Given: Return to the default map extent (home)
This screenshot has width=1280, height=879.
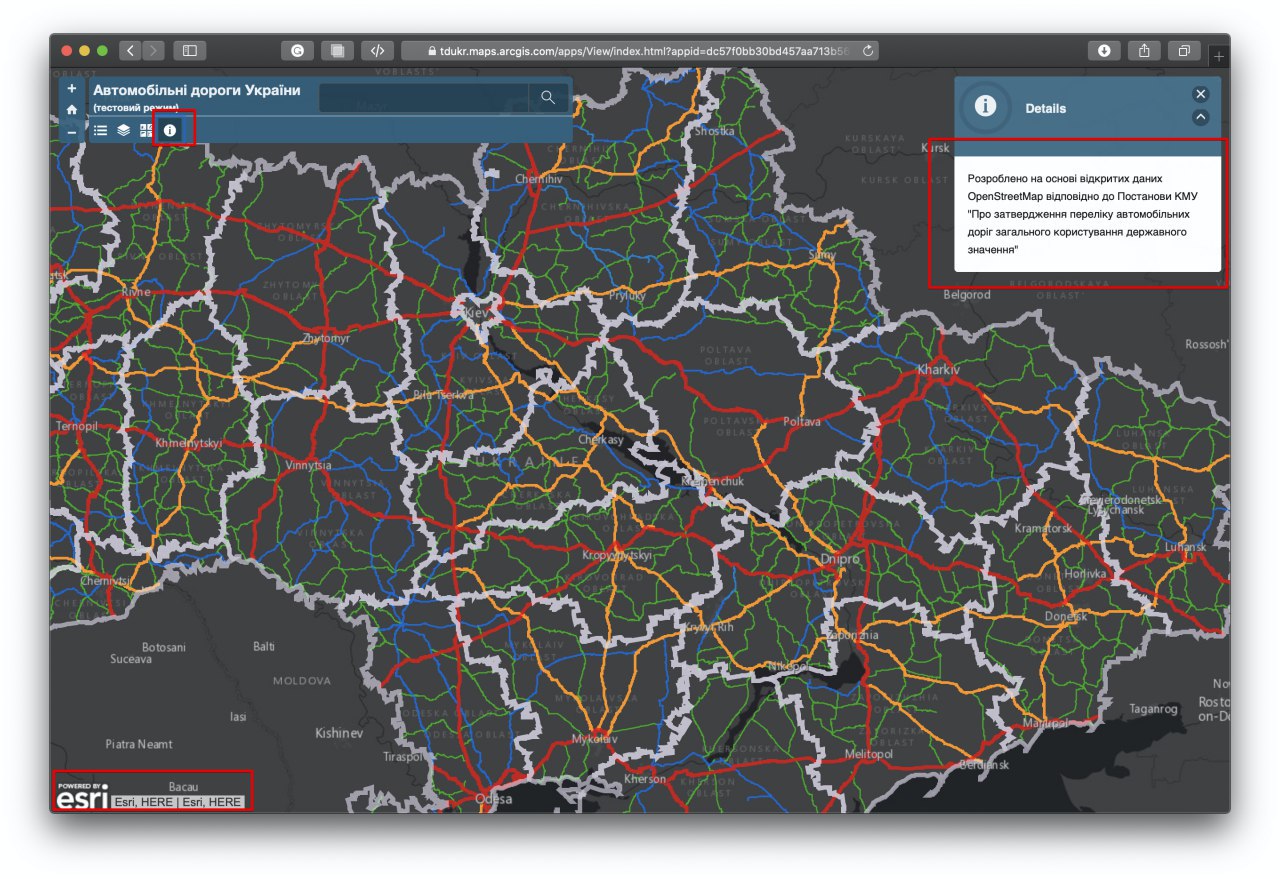Looking at the screenshot, I should [x=72, y=110].
